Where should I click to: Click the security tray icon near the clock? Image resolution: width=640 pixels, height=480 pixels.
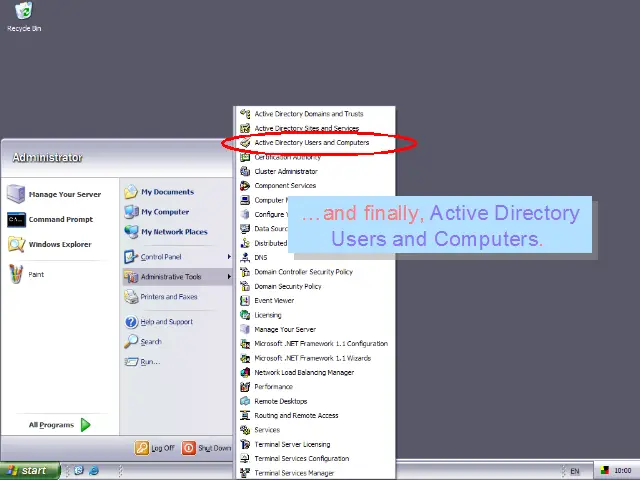click(605, 471)
